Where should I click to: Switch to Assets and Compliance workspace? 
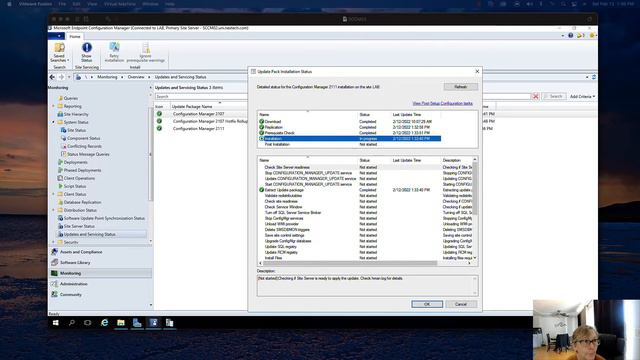[x=81, y=252]
